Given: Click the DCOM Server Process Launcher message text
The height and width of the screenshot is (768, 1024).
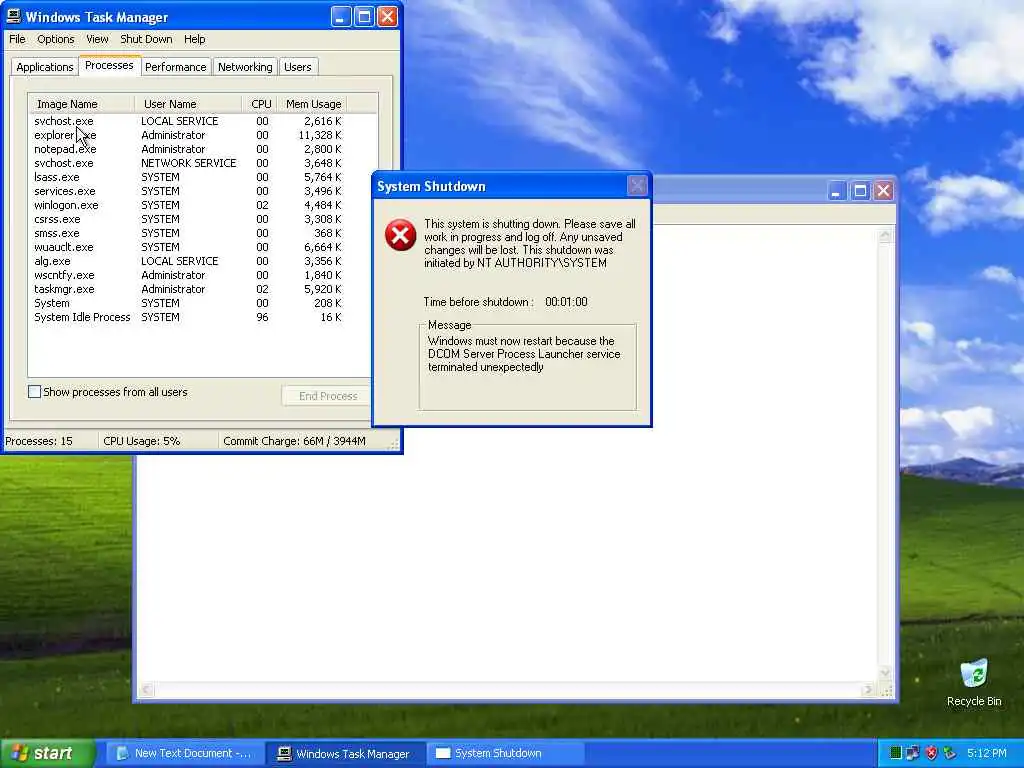Looking at the screenshot, I should (x=524, y=354).
